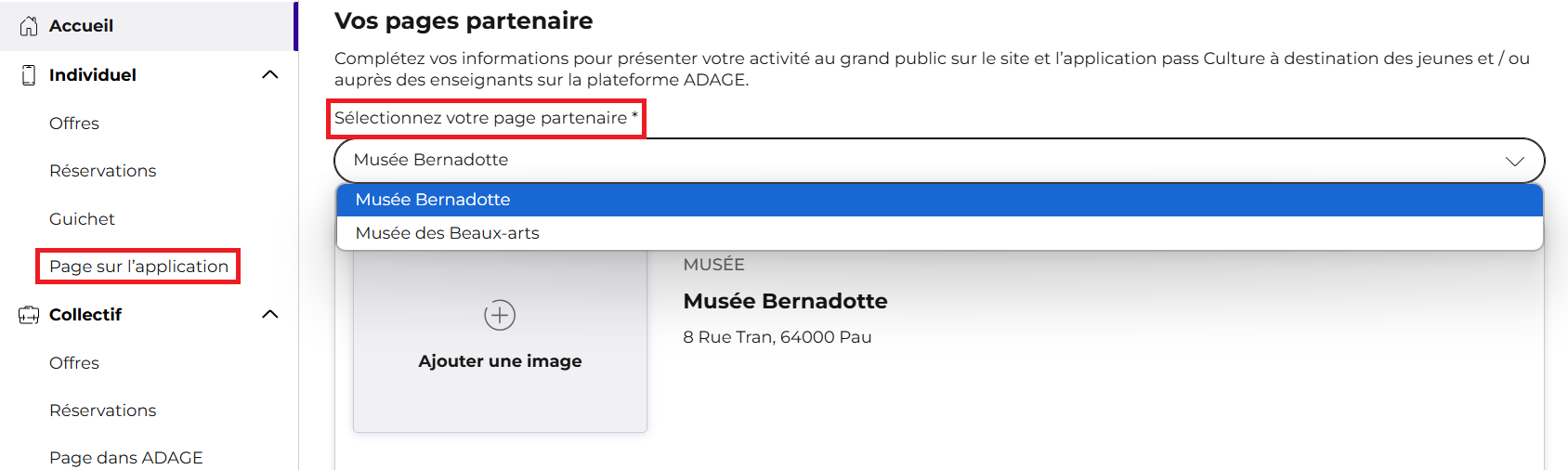The height and width of the screenshot is (470, 1568).
Task: Collapse the Individuel section chevron
Action: [270, 74]
